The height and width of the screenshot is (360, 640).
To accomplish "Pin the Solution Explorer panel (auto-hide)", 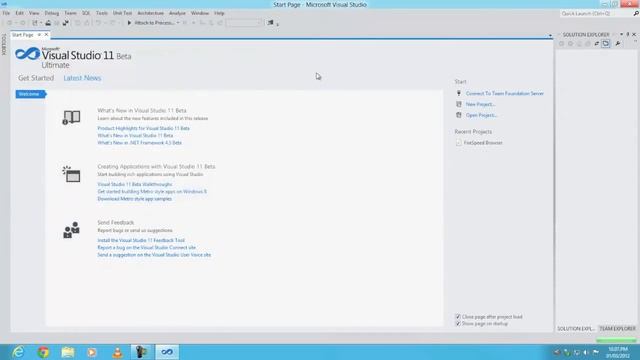I will 628,35.
